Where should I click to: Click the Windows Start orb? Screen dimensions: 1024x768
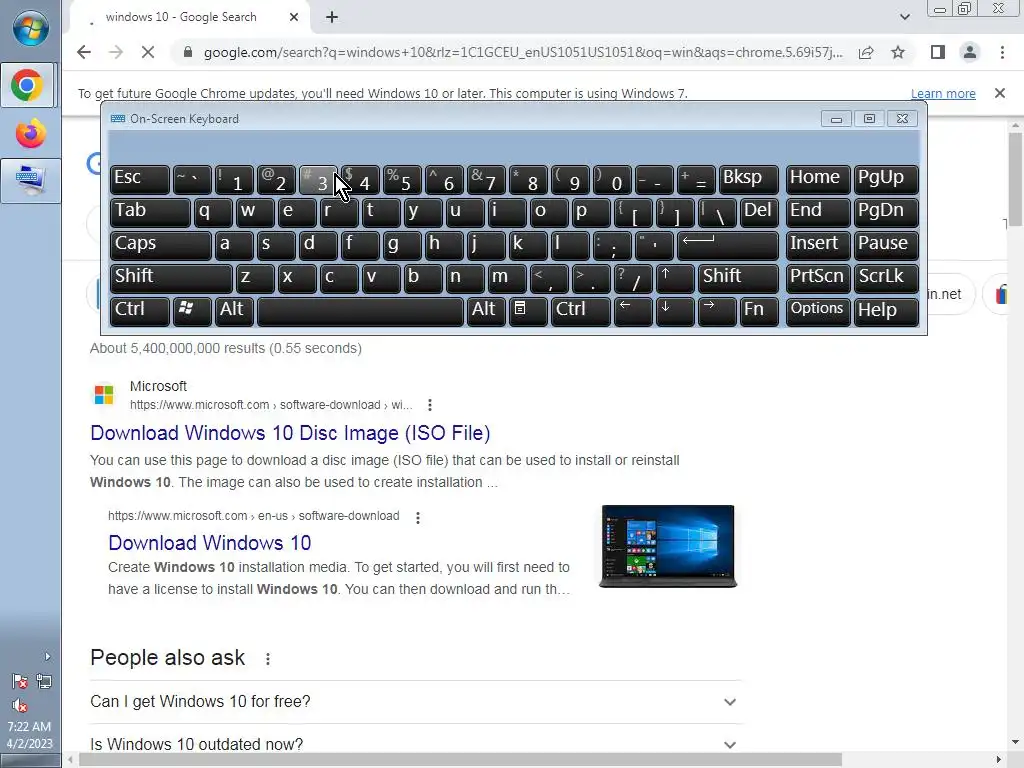(30, 28)
